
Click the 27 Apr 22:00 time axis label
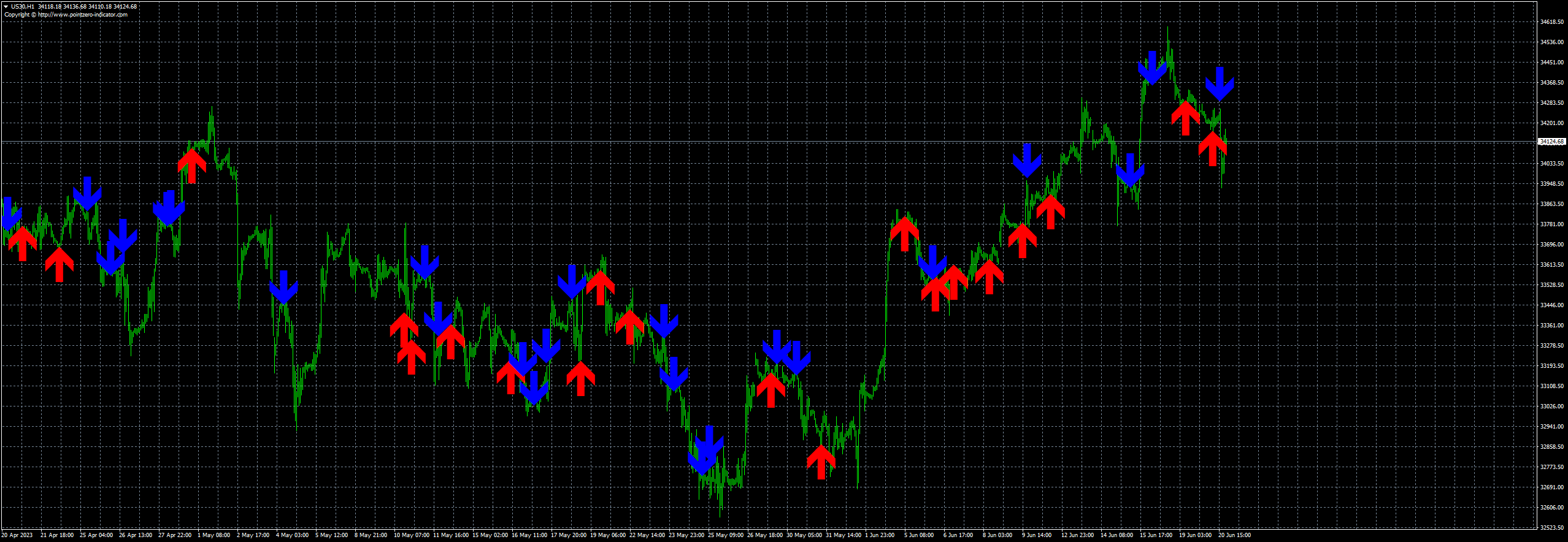click(x=175, y=535)
